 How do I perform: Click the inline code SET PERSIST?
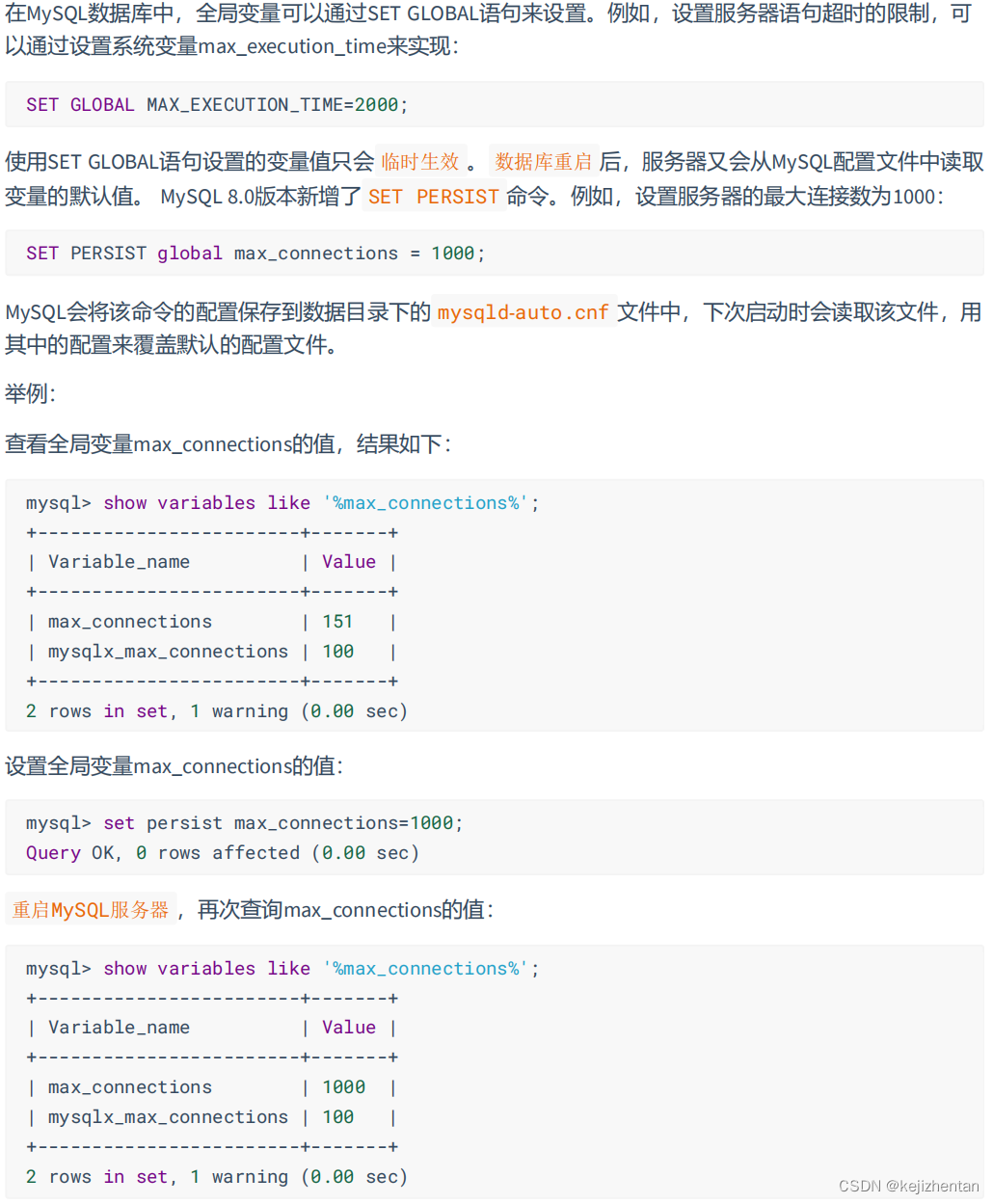(433, 197)
